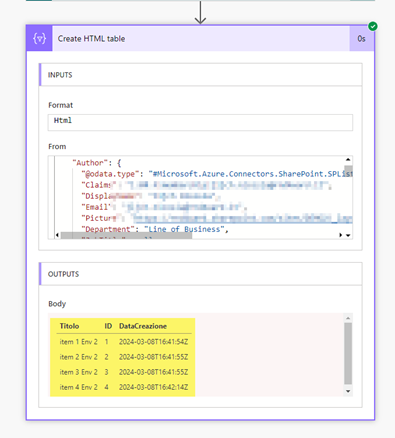Viewport: 395px width, 438px height.
Task: Click the 0s duration badge
Action: point(362,39)
